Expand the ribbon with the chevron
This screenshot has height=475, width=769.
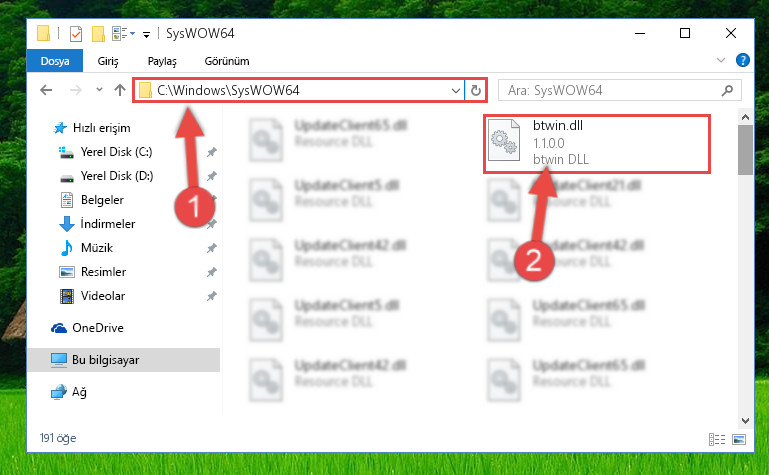click(x=720, y=60)
